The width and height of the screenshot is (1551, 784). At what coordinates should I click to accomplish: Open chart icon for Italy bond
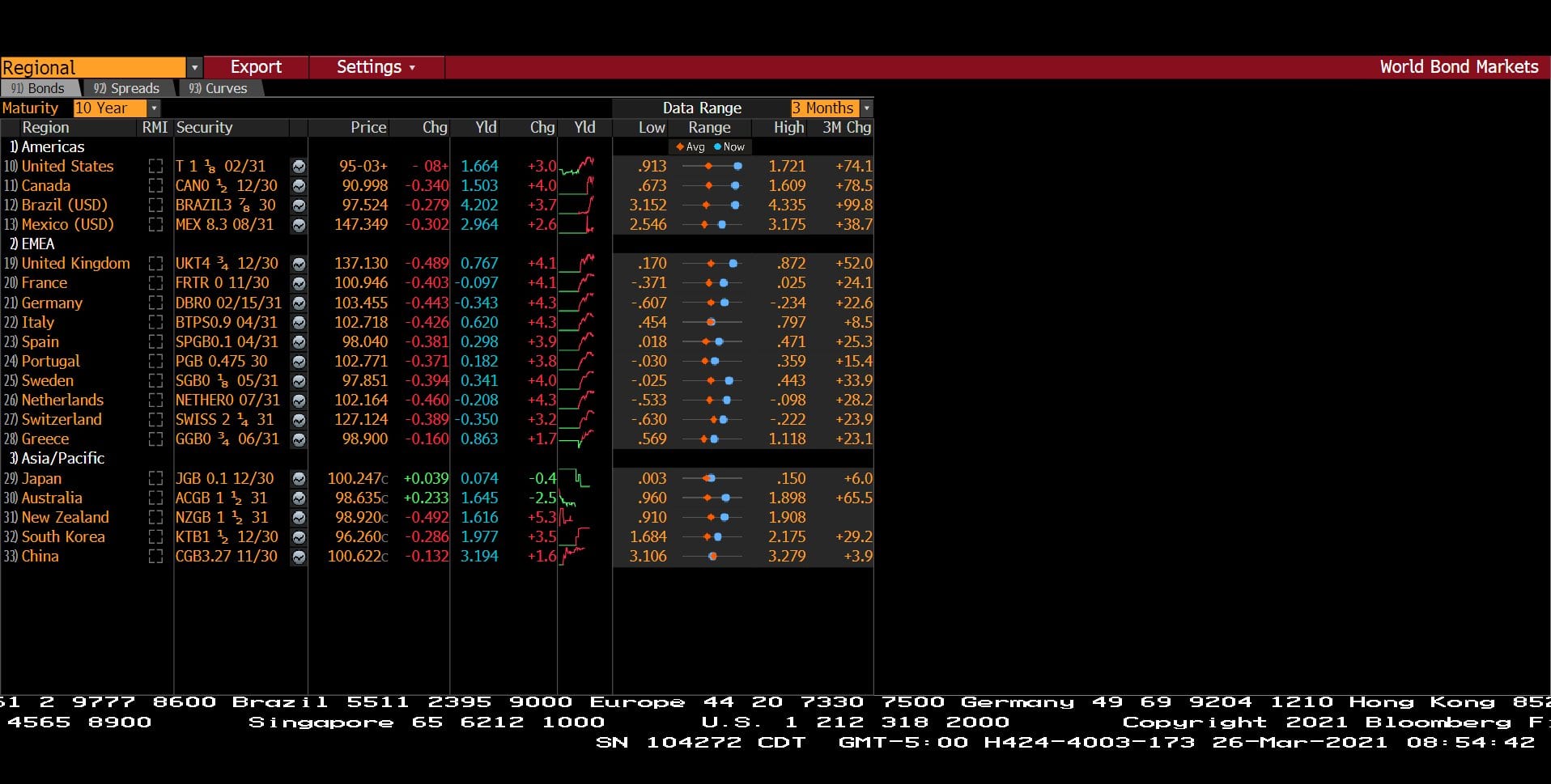click(299, 322)
